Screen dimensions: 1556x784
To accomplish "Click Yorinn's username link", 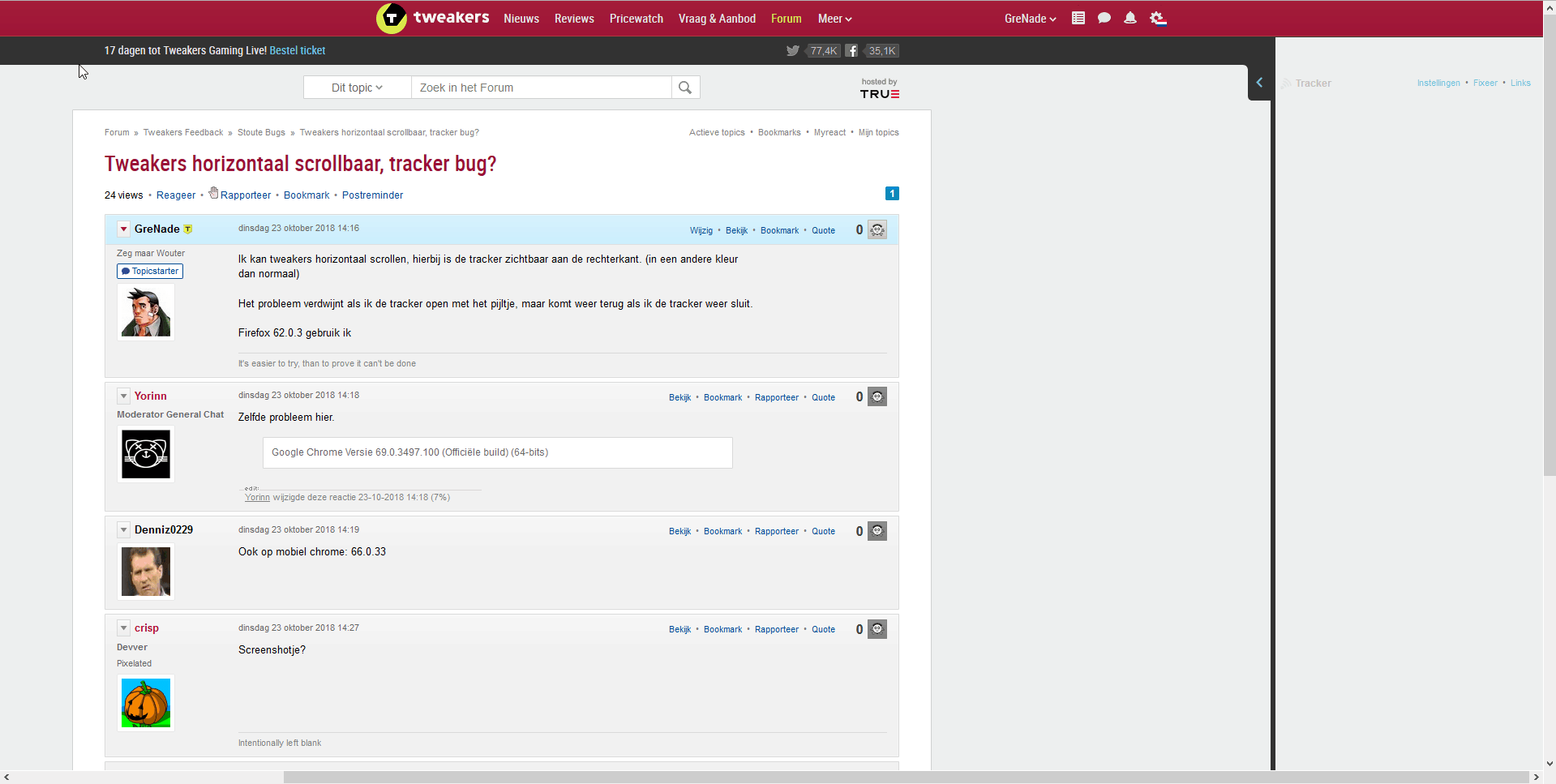I will tap(151, 396).
